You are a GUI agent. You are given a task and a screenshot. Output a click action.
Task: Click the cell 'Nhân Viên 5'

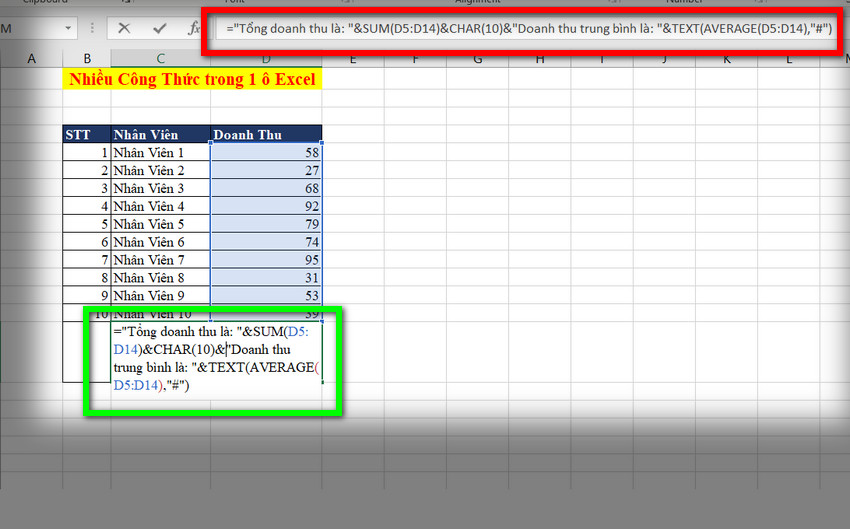click(160, 224)
